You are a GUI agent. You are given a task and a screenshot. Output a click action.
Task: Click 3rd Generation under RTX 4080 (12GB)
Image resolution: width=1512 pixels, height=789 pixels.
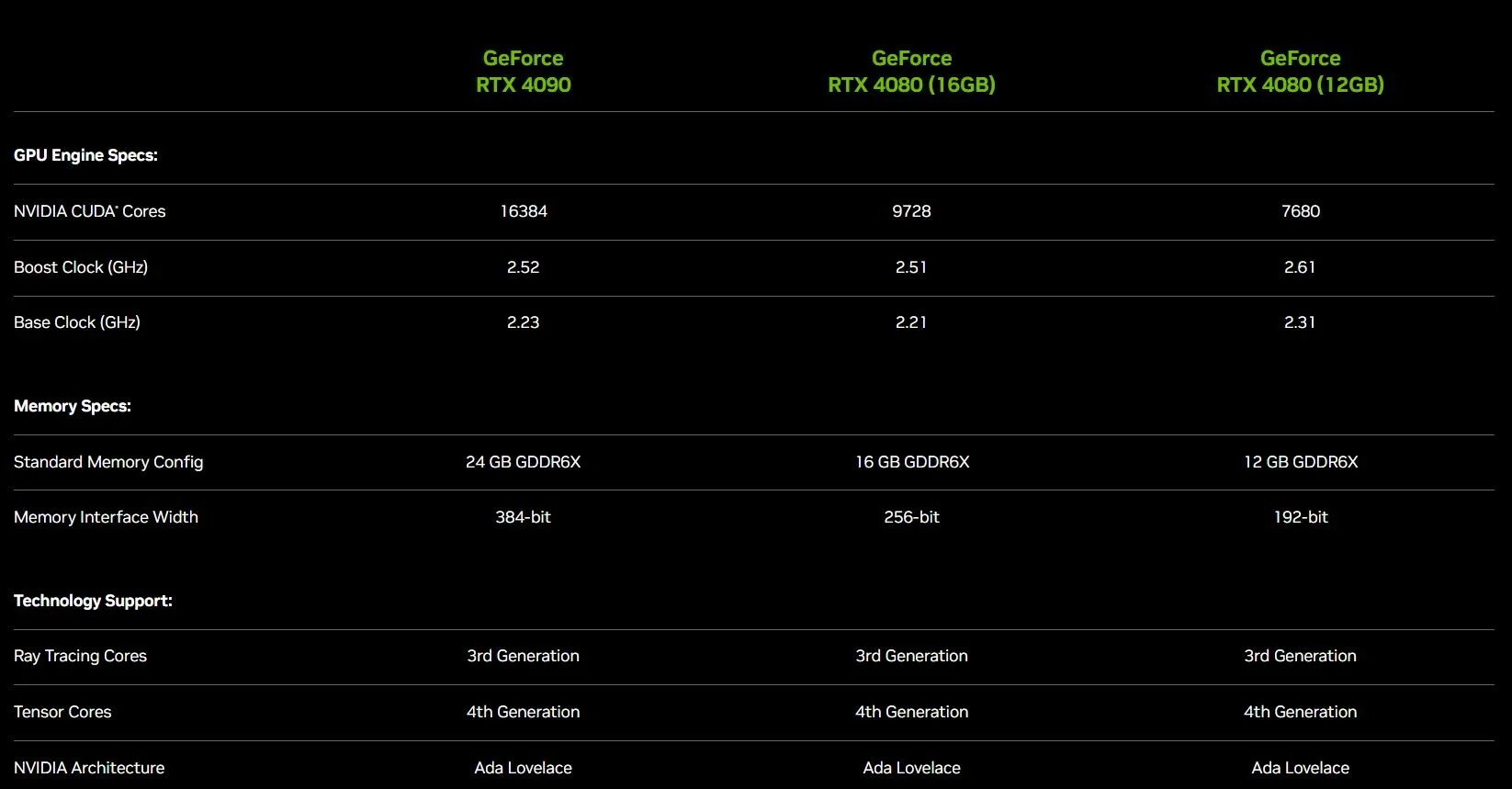1301,656
